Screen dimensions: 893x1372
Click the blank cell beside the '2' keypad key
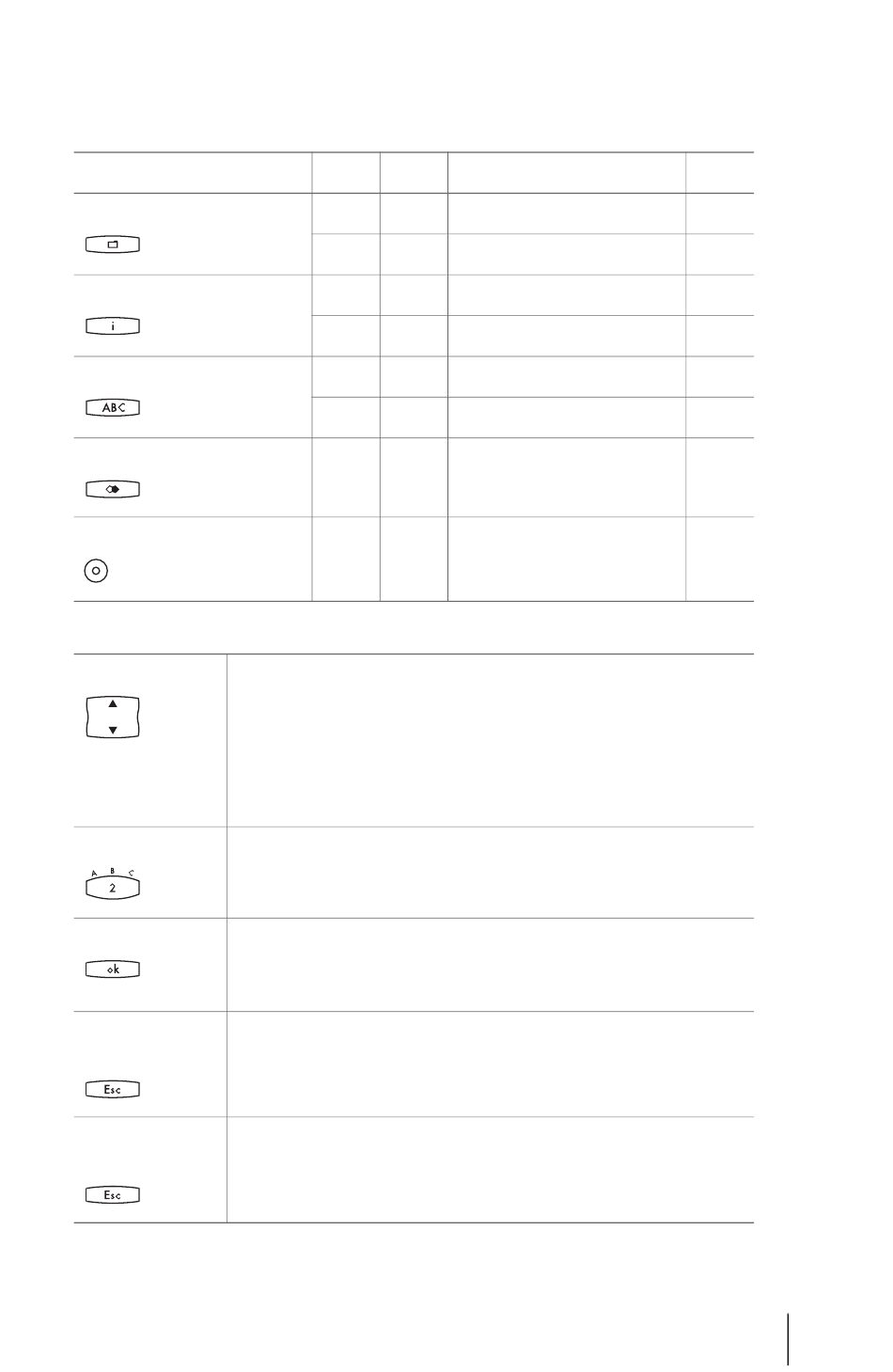point(490,873)
